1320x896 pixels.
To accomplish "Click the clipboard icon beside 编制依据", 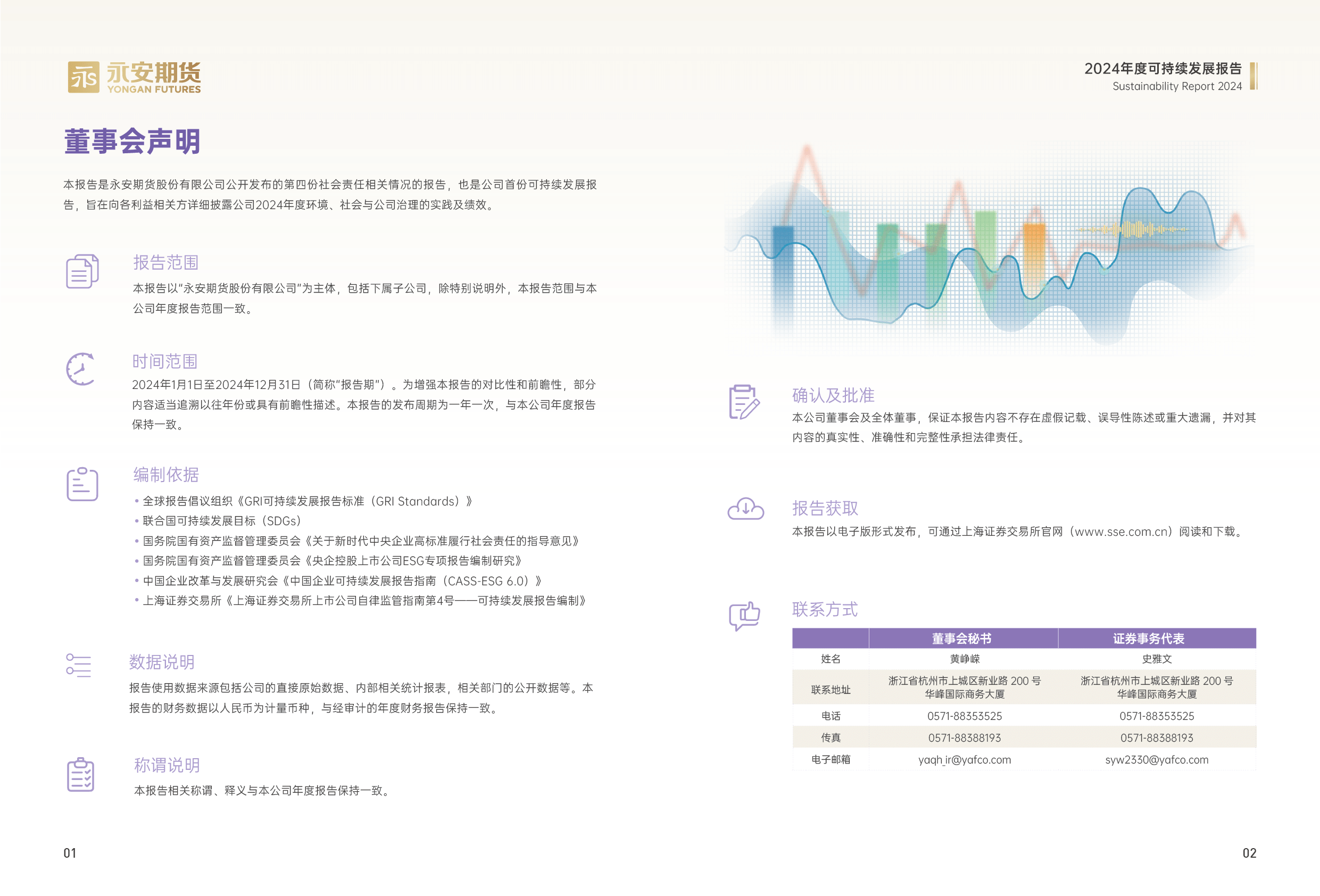I will 82,484.
